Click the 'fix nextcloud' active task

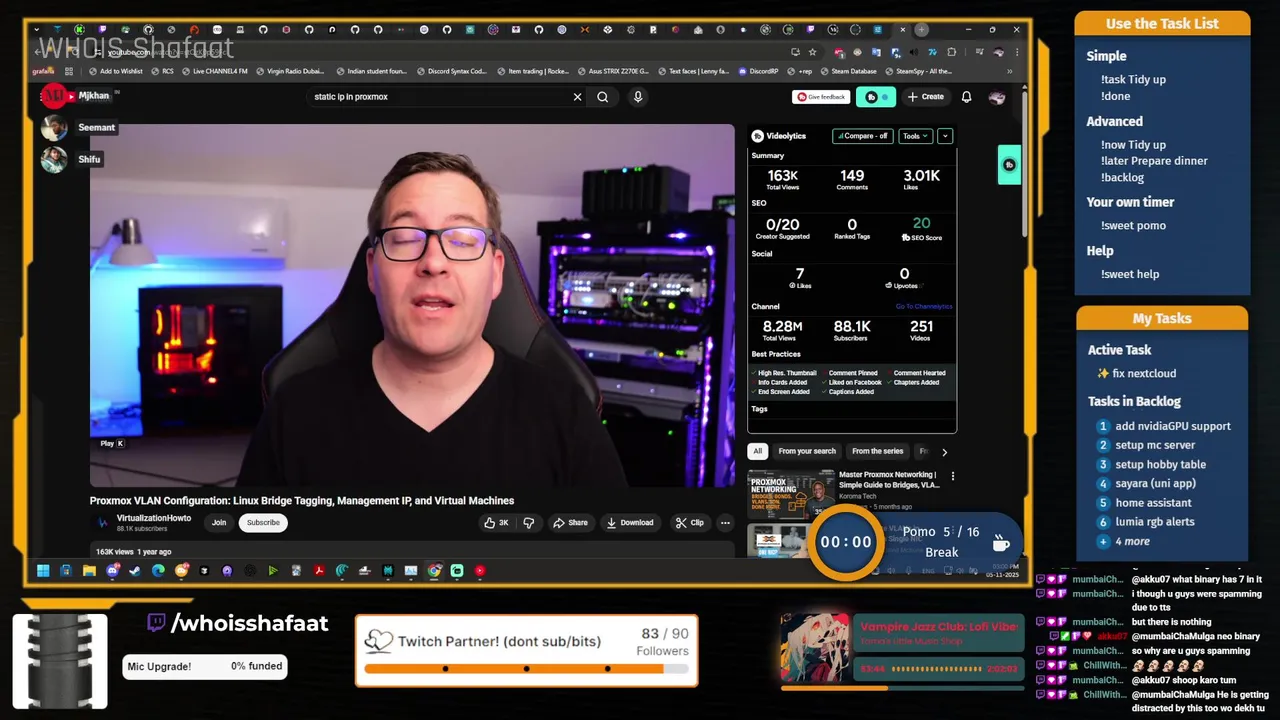tap(1144, 373)
